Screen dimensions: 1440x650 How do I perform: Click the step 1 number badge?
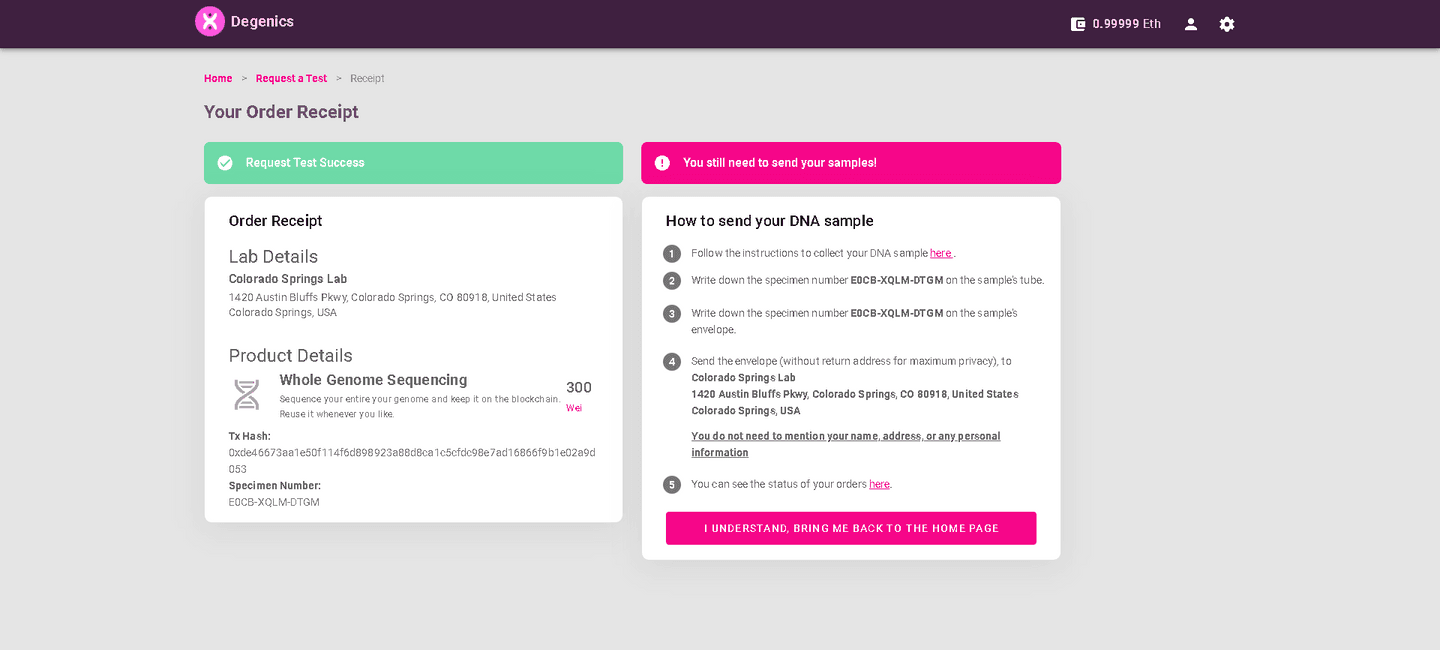coord(672,254)
